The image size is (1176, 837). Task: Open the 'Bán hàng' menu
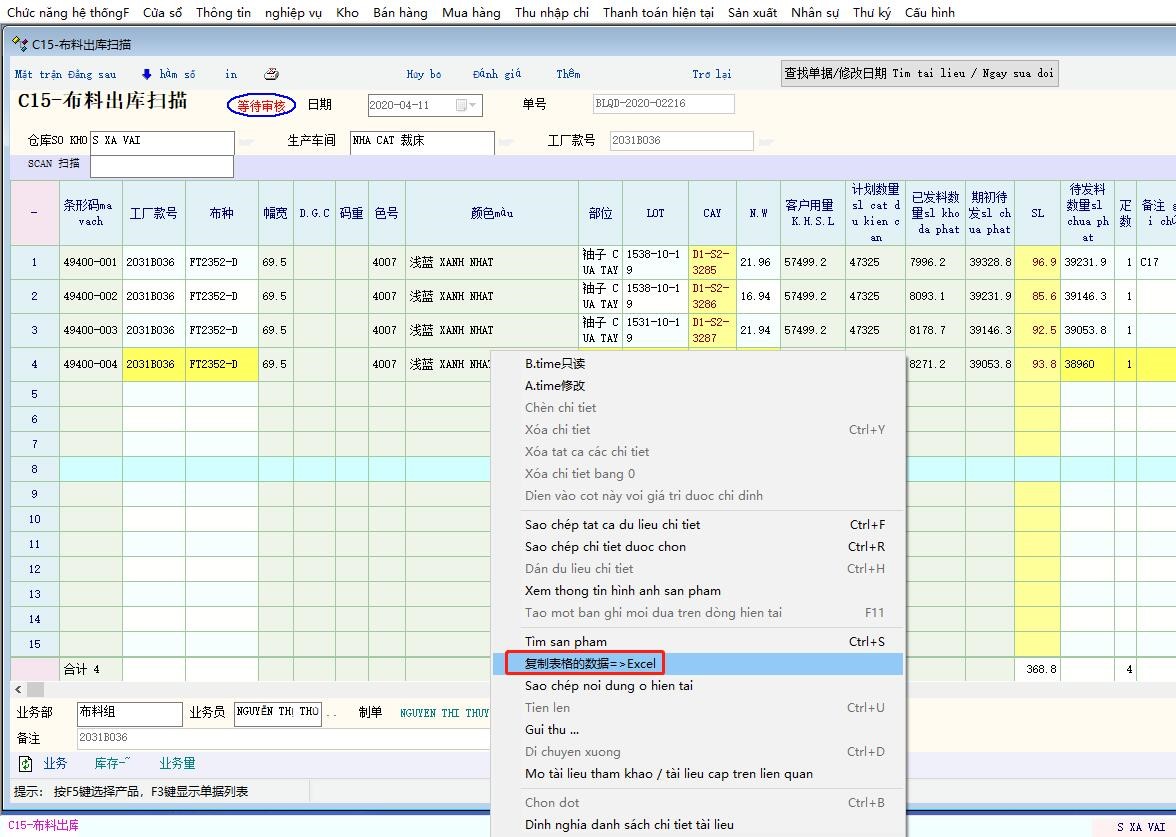[x=400, y=13]
